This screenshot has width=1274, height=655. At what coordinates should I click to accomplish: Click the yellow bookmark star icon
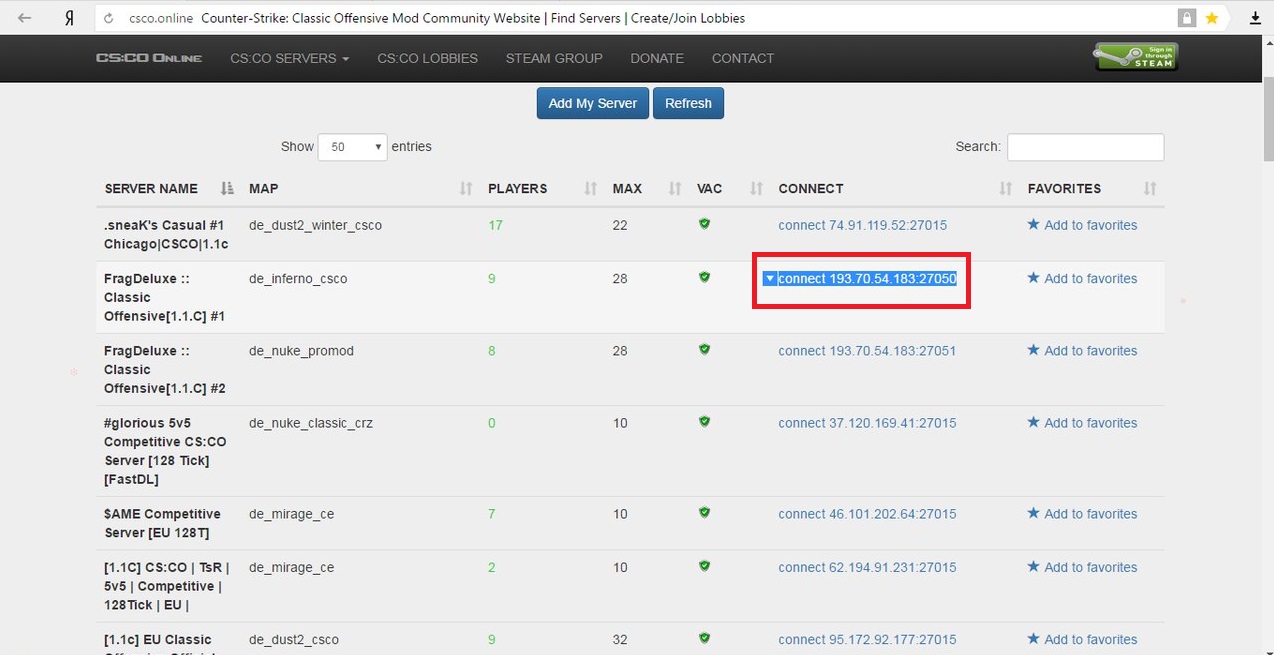click(1212, 18)
